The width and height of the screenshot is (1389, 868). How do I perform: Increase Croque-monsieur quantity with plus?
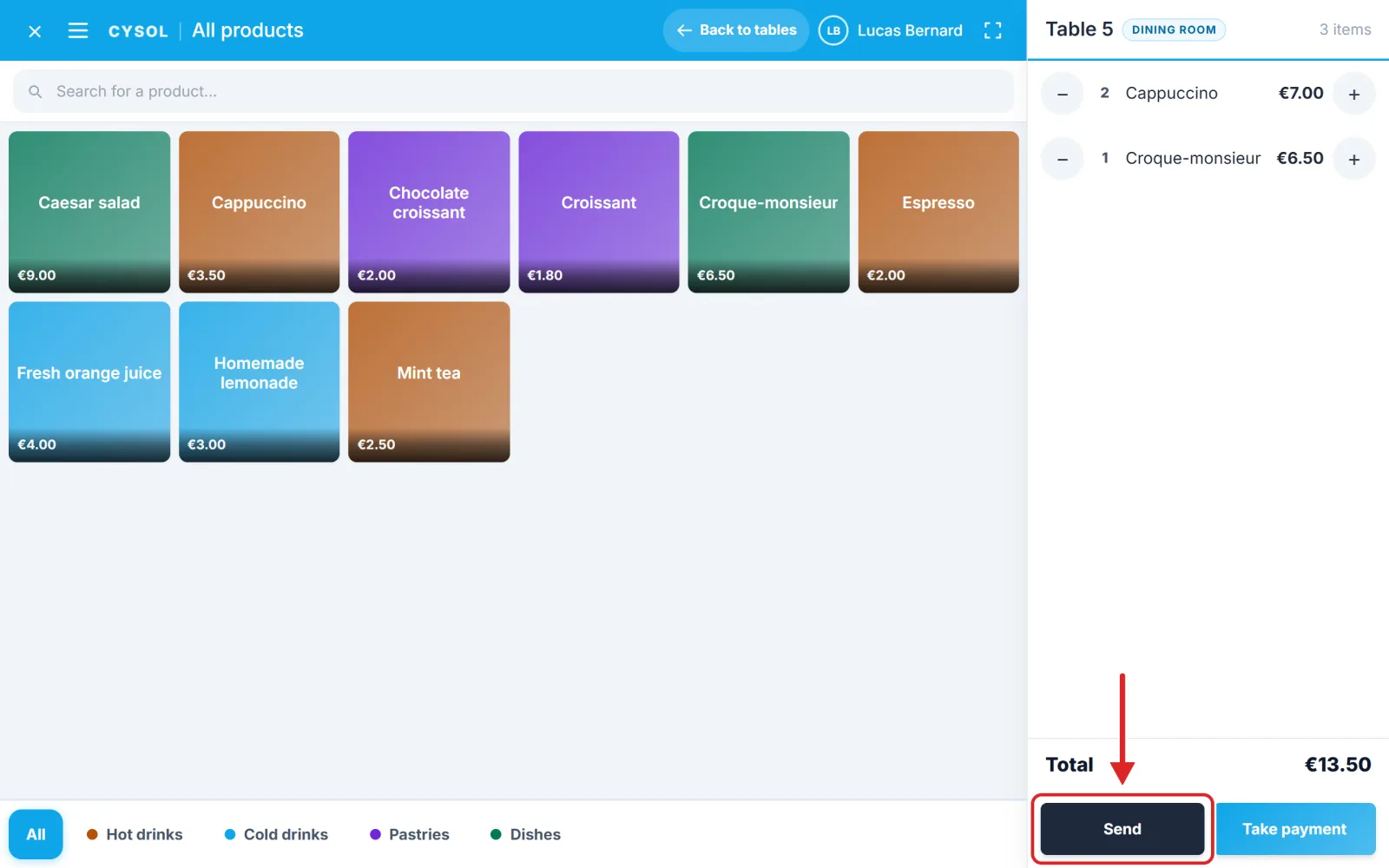[1354, 159]
